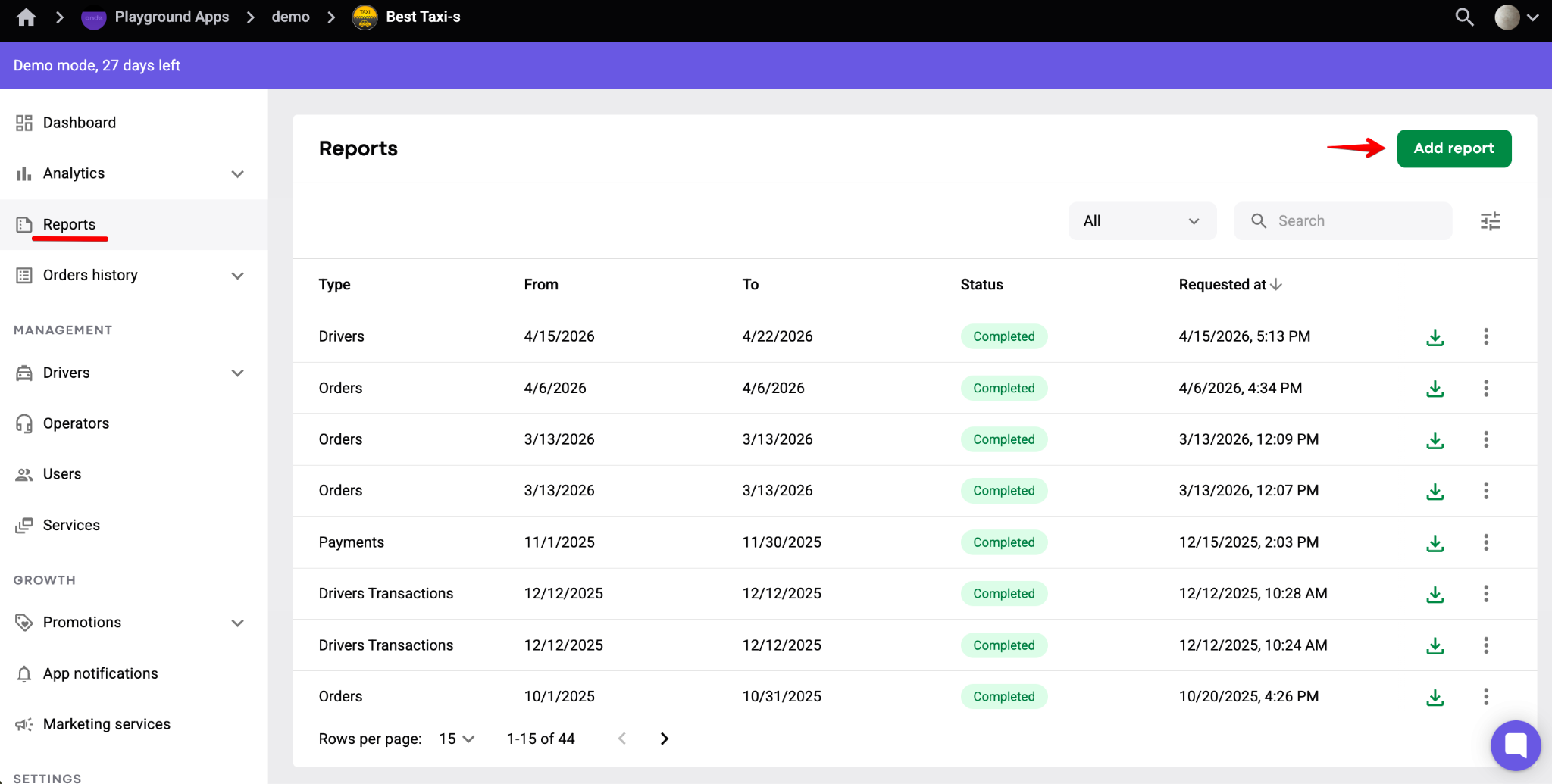Screen dimensions: 1552x784
Task: Open the user avatar account menu
Action: click(1516, 17)
